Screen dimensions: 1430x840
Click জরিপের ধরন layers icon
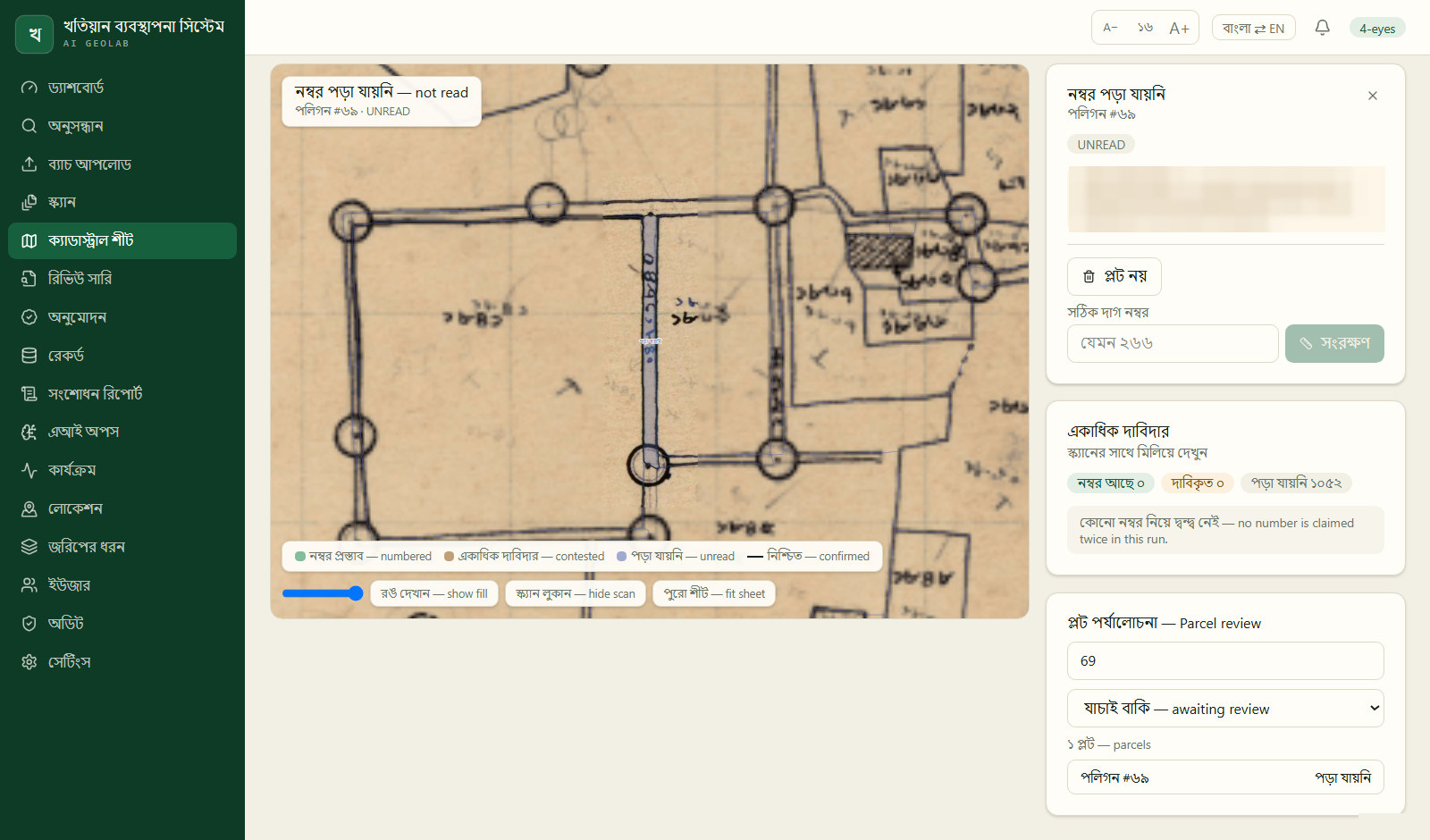[29, 547]
